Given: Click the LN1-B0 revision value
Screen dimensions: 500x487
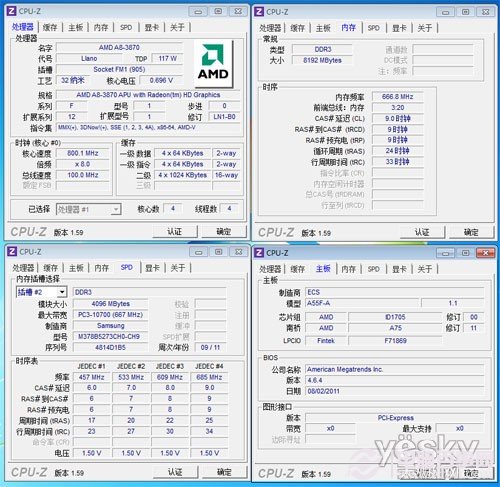Looking at the screenshot, I should [x=224, y=117].
